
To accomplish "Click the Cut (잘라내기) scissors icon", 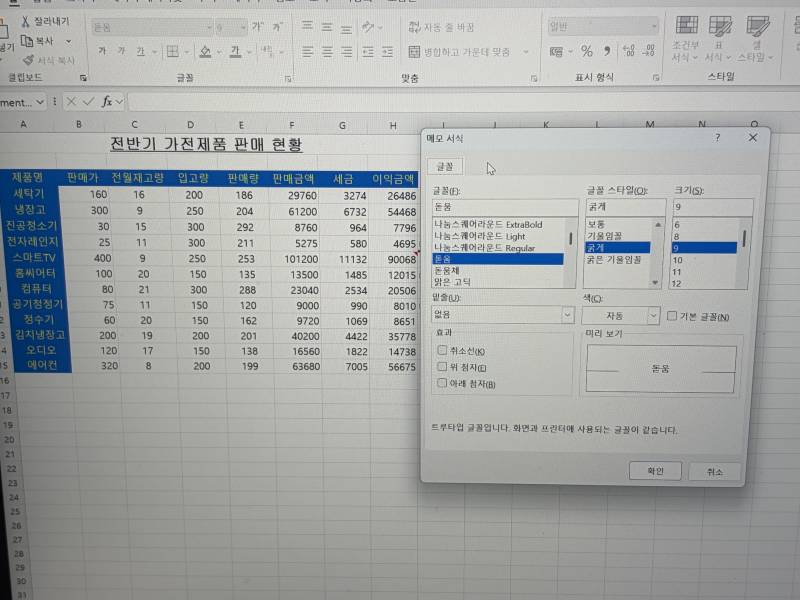I will tap(26, 21).
